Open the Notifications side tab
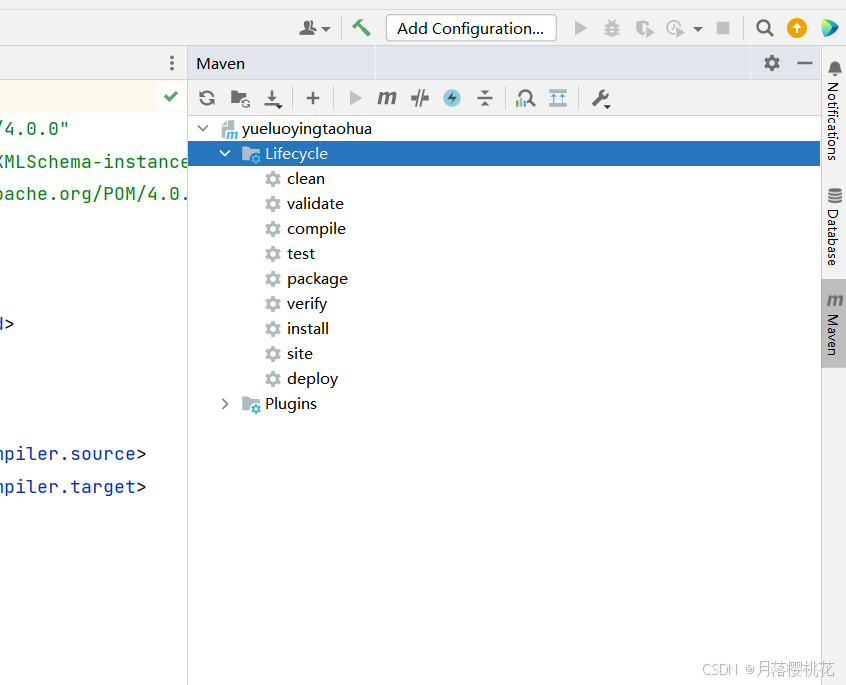Image resolution: width=846 pixels, height=685 pixels. [834, 111]
